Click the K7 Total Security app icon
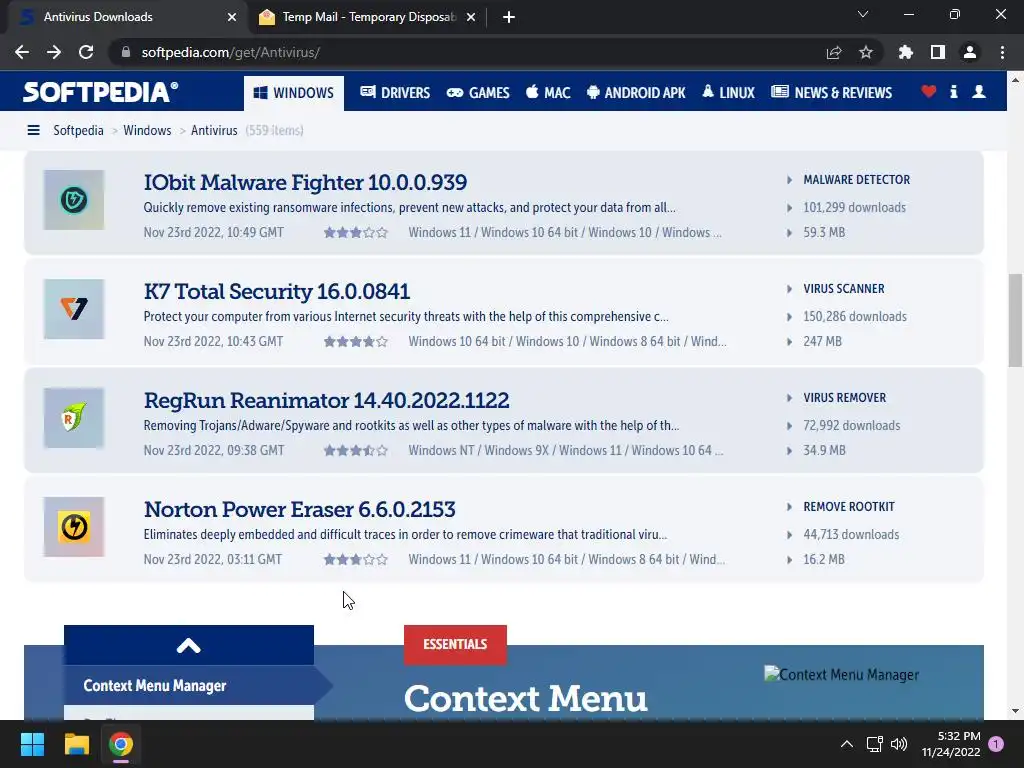This screenshot has width=1024, height=768. pos(74,309)
